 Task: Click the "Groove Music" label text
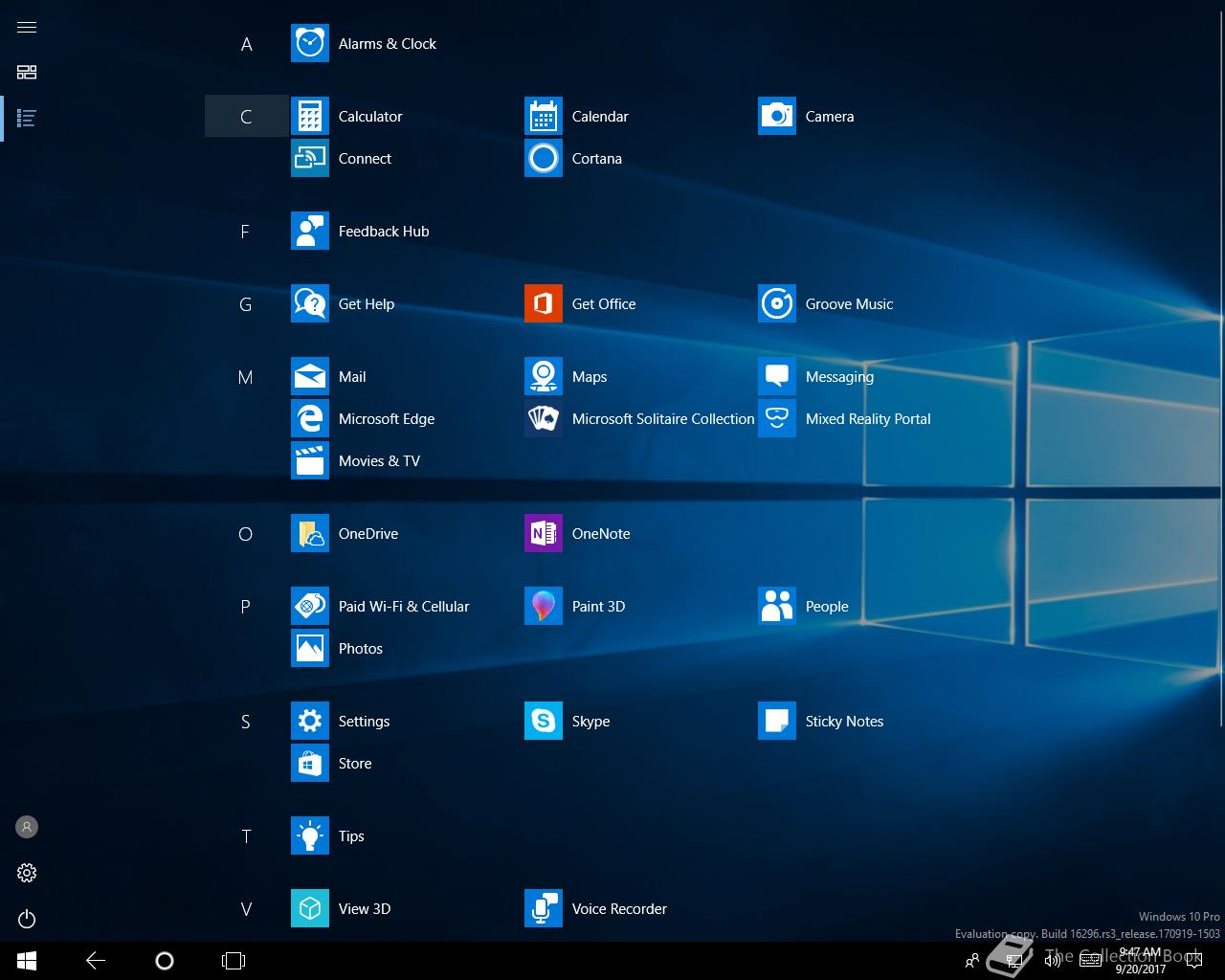(849, 304)
